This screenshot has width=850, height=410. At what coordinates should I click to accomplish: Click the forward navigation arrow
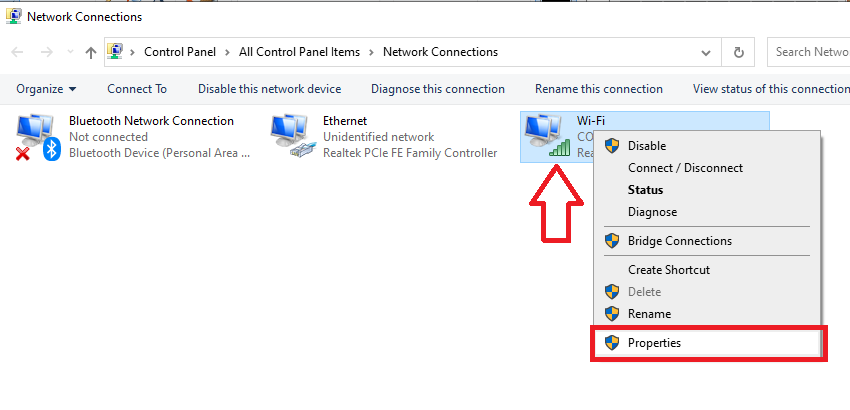tap(47, 53)
